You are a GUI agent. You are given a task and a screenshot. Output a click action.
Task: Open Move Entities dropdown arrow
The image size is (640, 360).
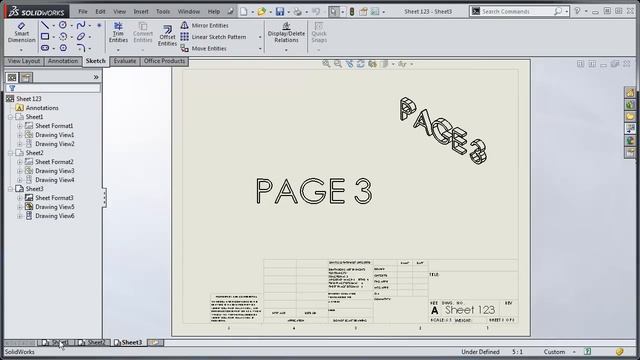pos(260,49)
